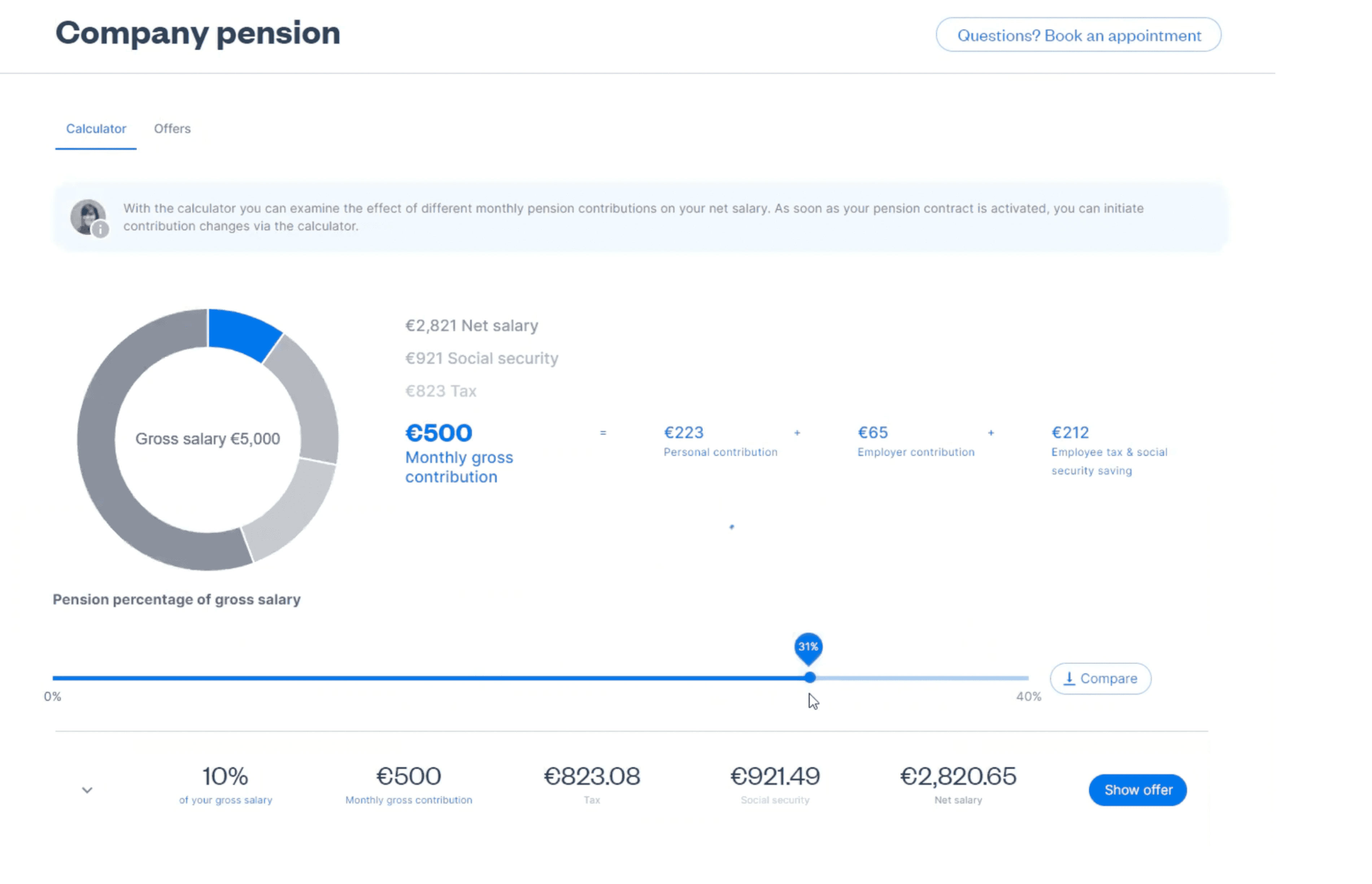Click the download icon in Compare button

(1069, 679)
